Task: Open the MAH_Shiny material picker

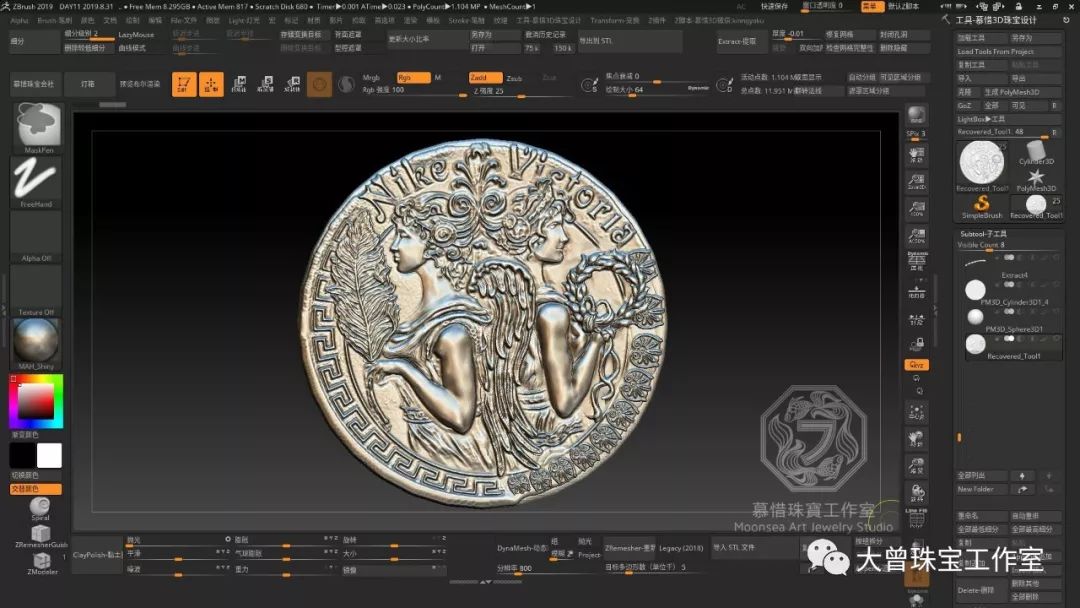Action: click(36, 344)
